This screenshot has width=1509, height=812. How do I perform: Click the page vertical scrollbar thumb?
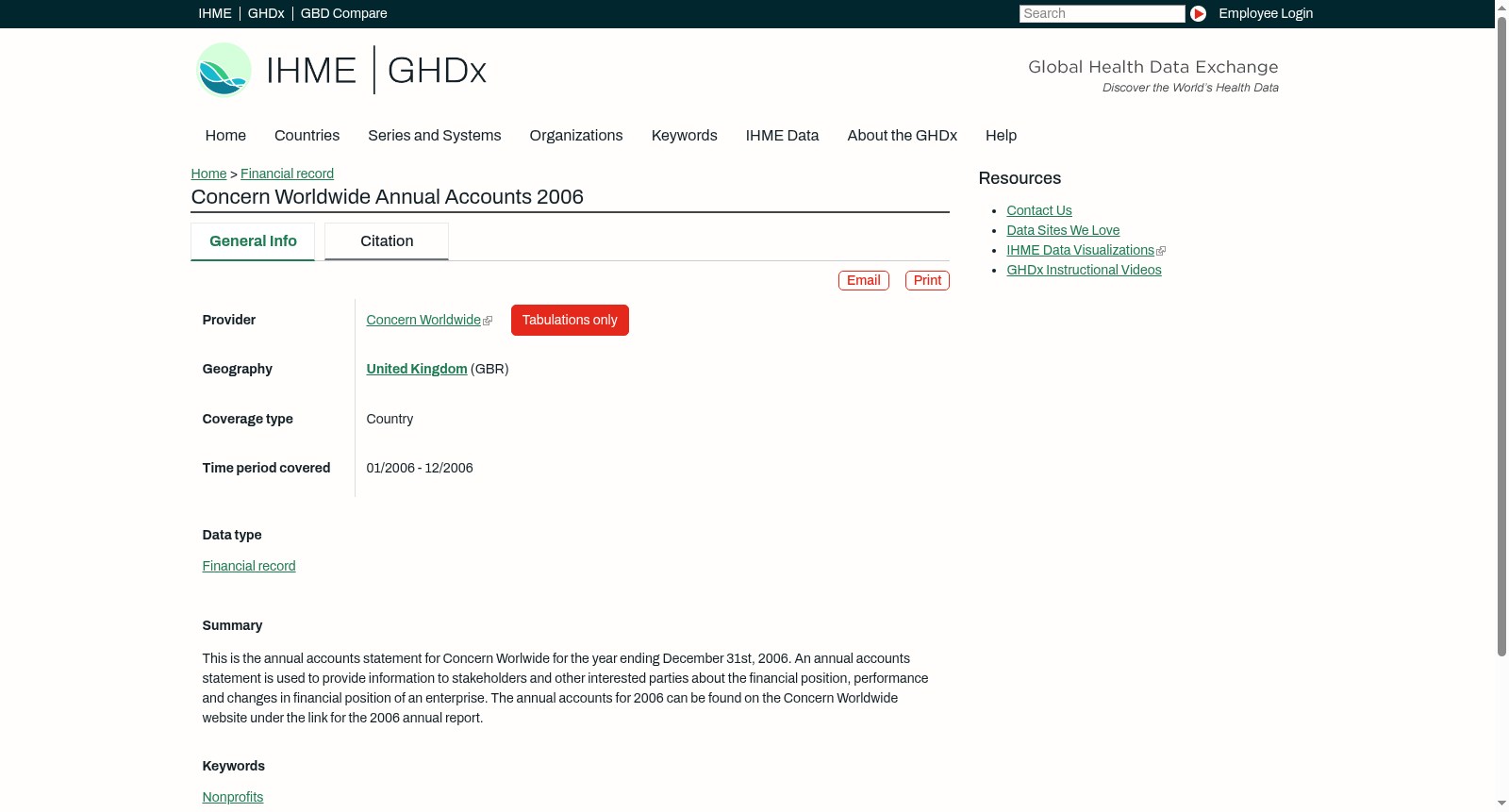tap(1501, 335)
